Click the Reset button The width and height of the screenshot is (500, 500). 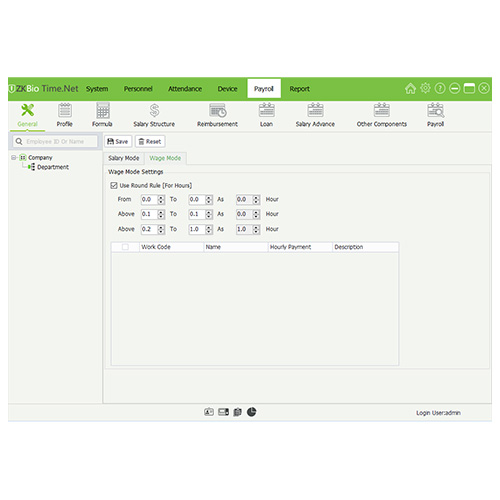(x=150, y=141)
